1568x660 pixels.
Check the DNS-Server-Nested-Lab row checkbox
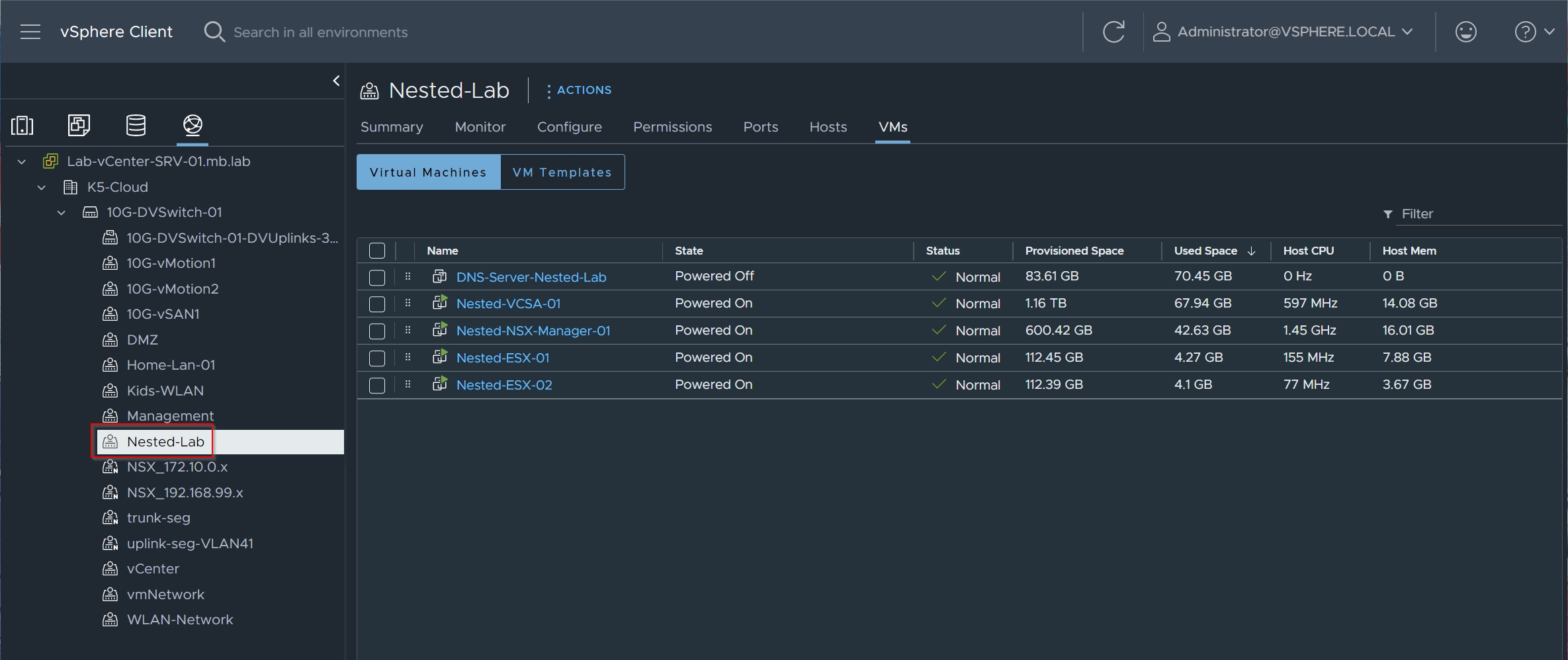(x=377, y=277)
